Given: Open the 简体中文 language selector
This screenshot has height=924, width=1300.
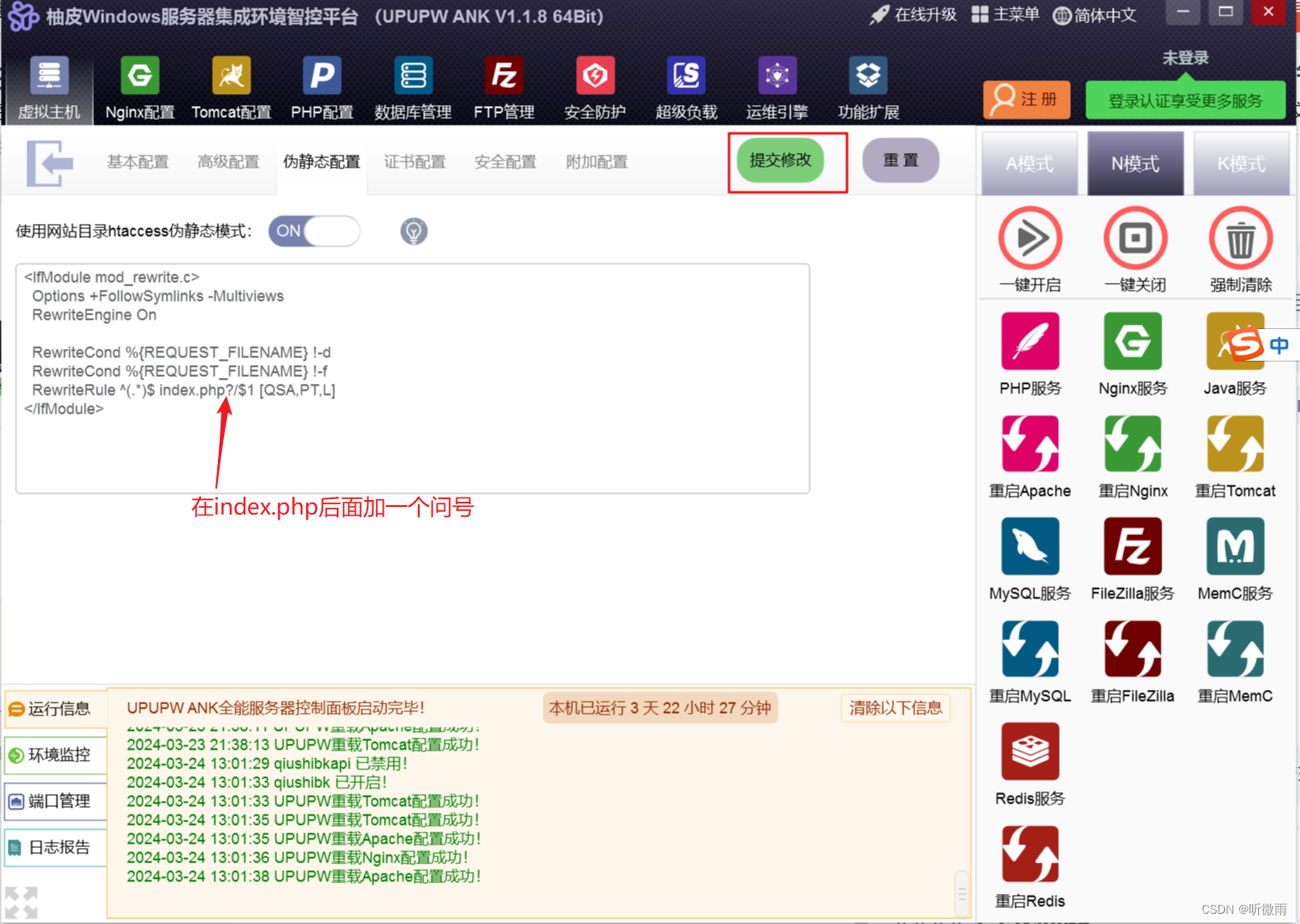Looking at the screenshot, I should [1095, 15].
